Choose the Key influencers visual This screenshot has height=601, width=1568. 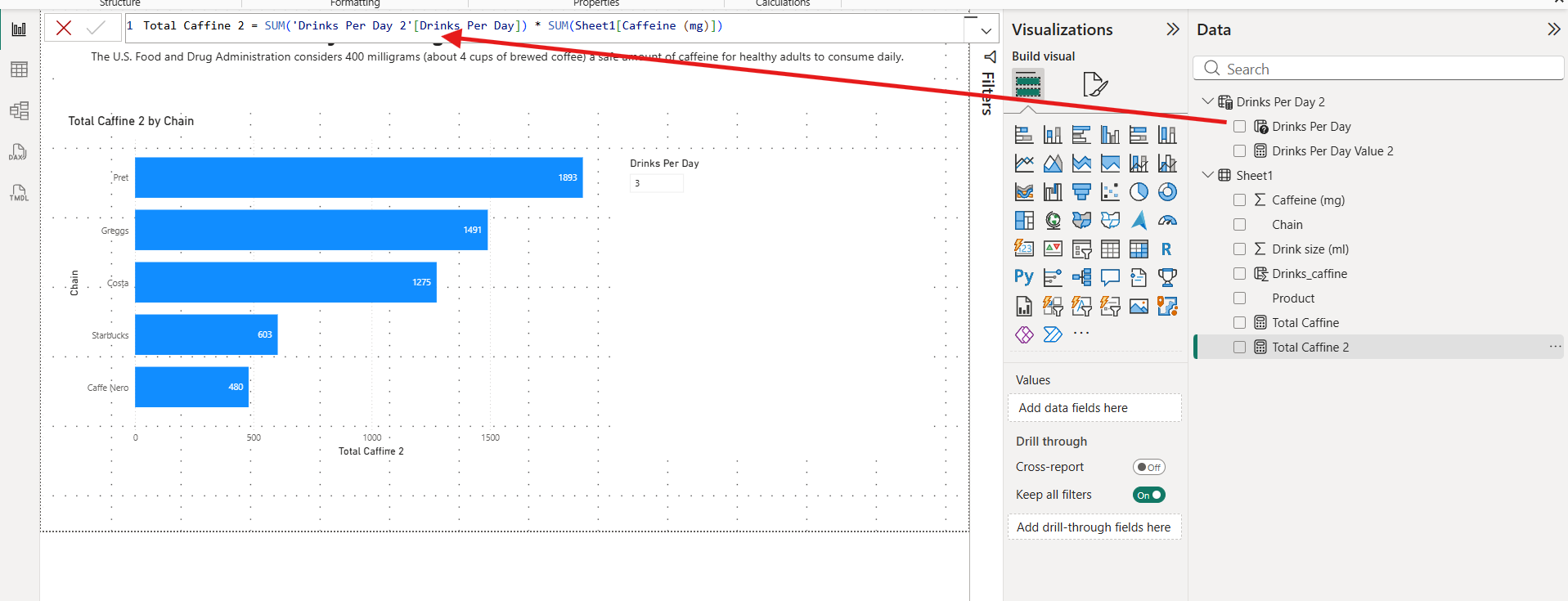[1053, 278]
